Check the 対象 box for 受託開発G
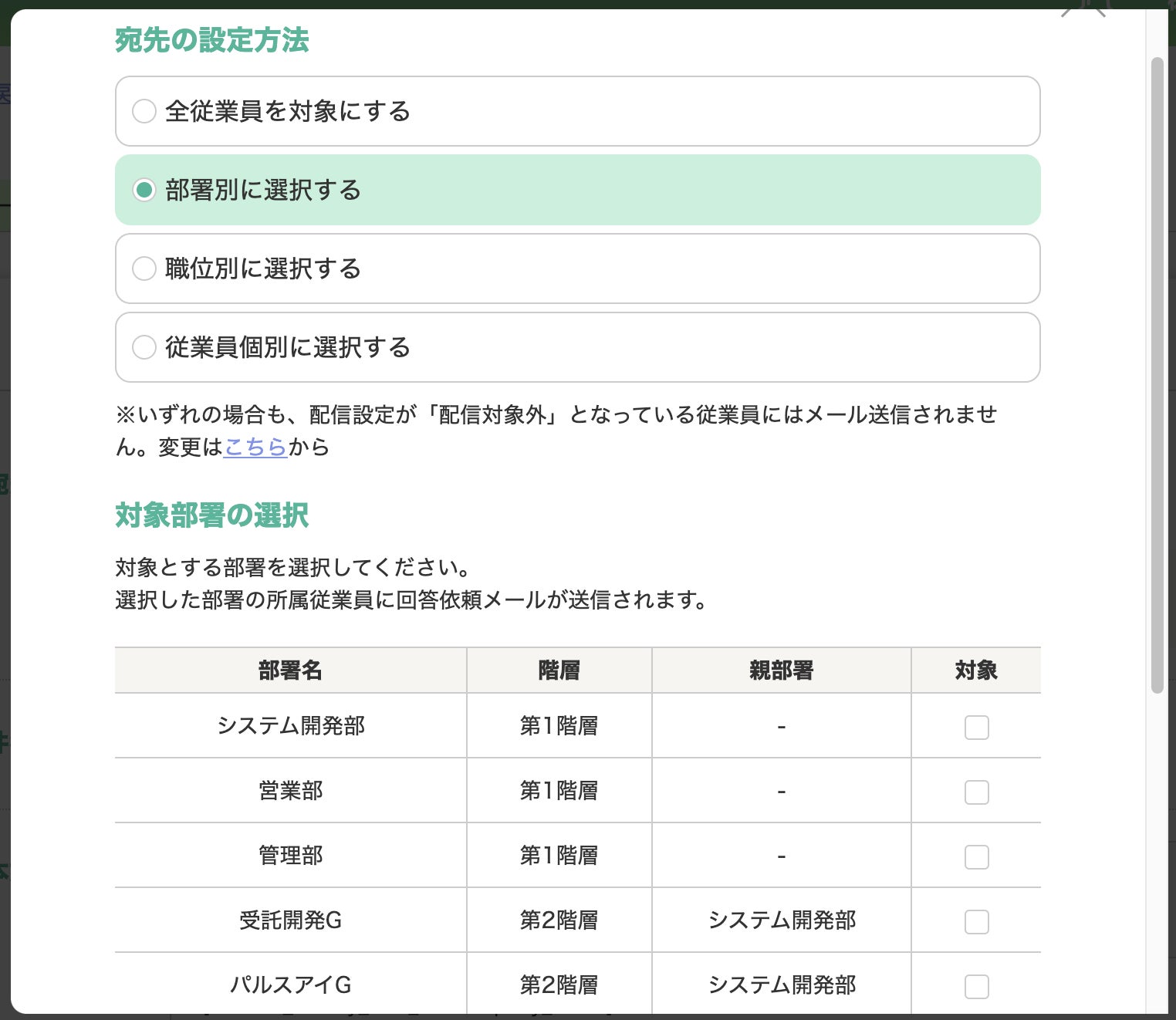The height and width of the screenshot is (1020, 1176). [x=976, y=921]
